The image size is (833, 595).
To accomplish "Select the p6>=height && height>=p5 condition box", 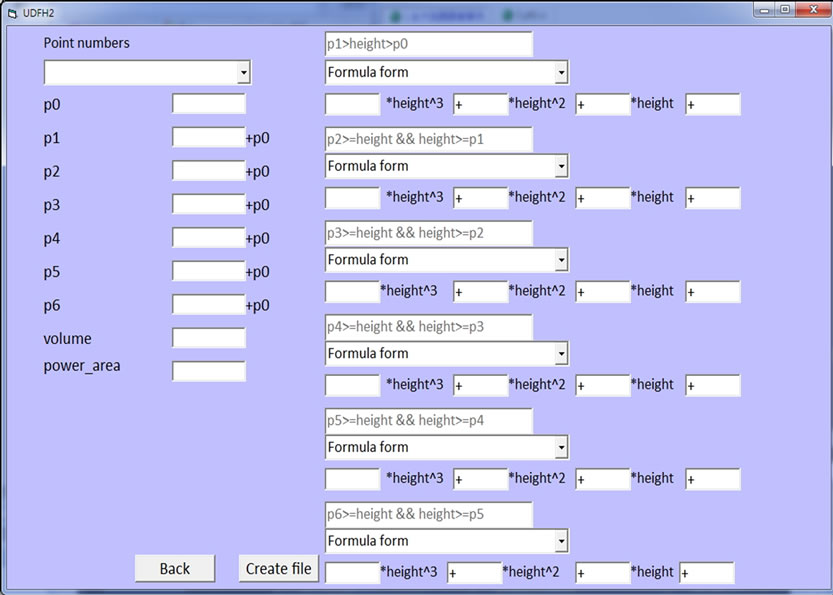I will pyautogui.click(x=428, y=514).
